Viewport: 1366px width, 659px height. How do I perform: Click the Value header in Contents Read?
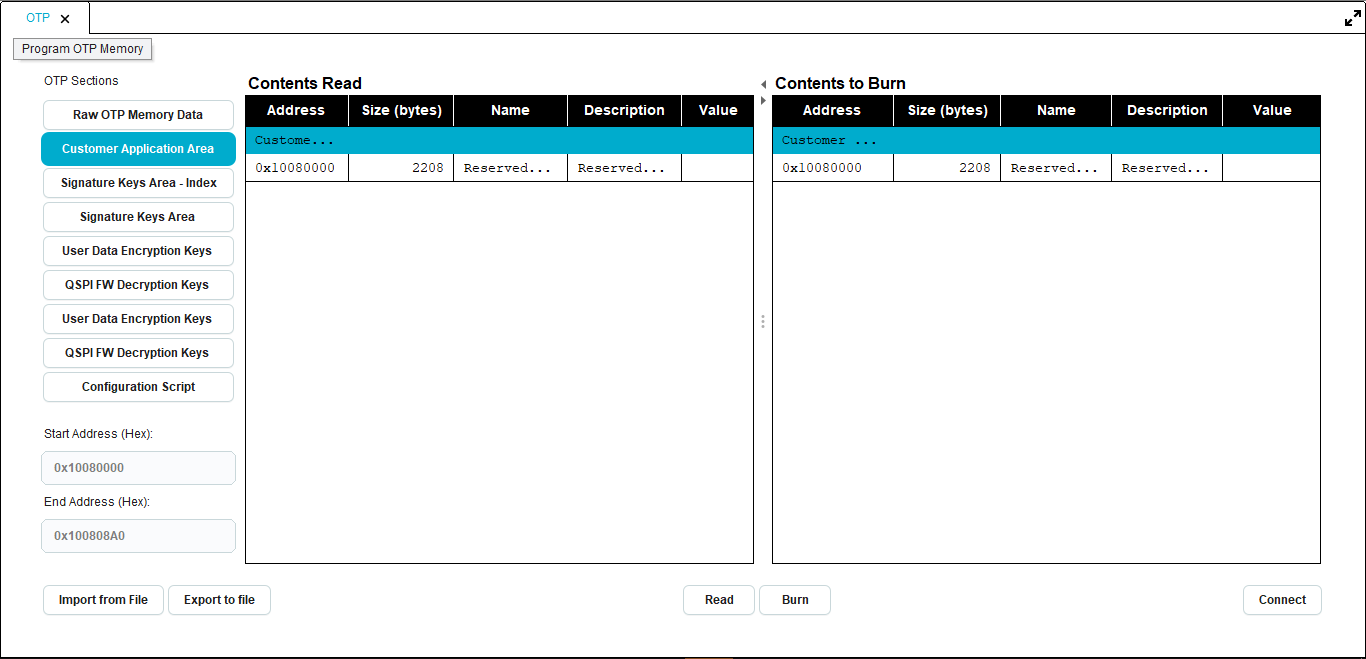point(718,110)
